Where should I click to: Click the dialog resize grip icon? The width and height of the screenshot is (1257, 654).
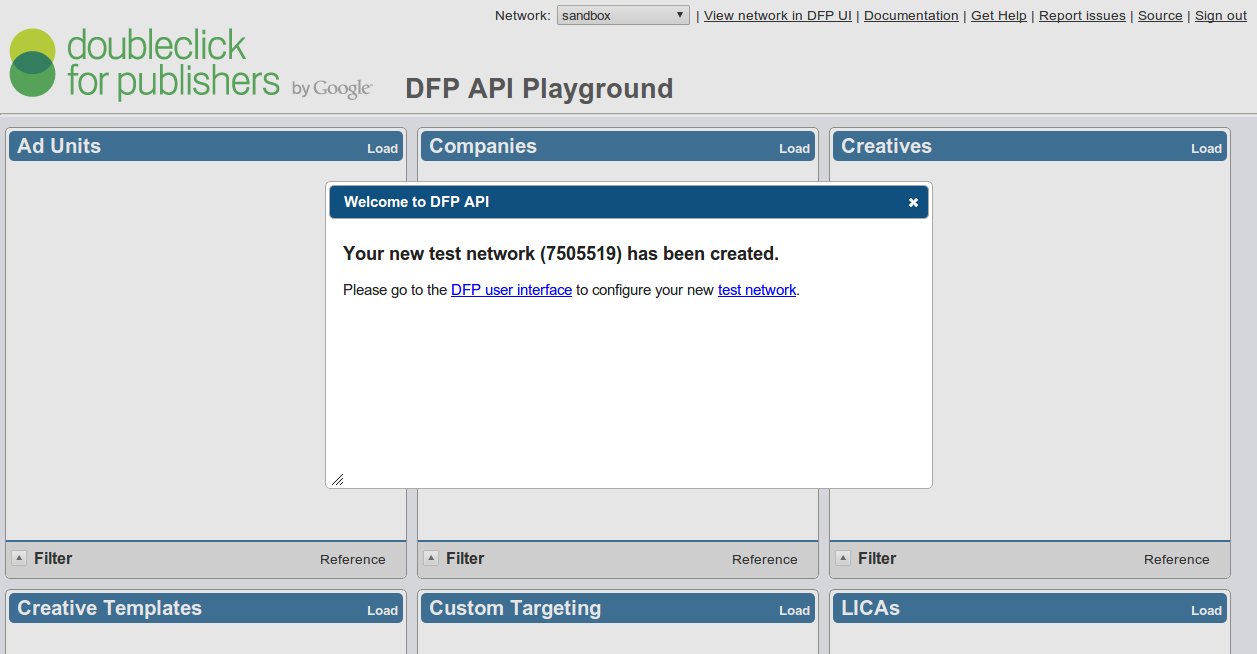pos(338,479)
